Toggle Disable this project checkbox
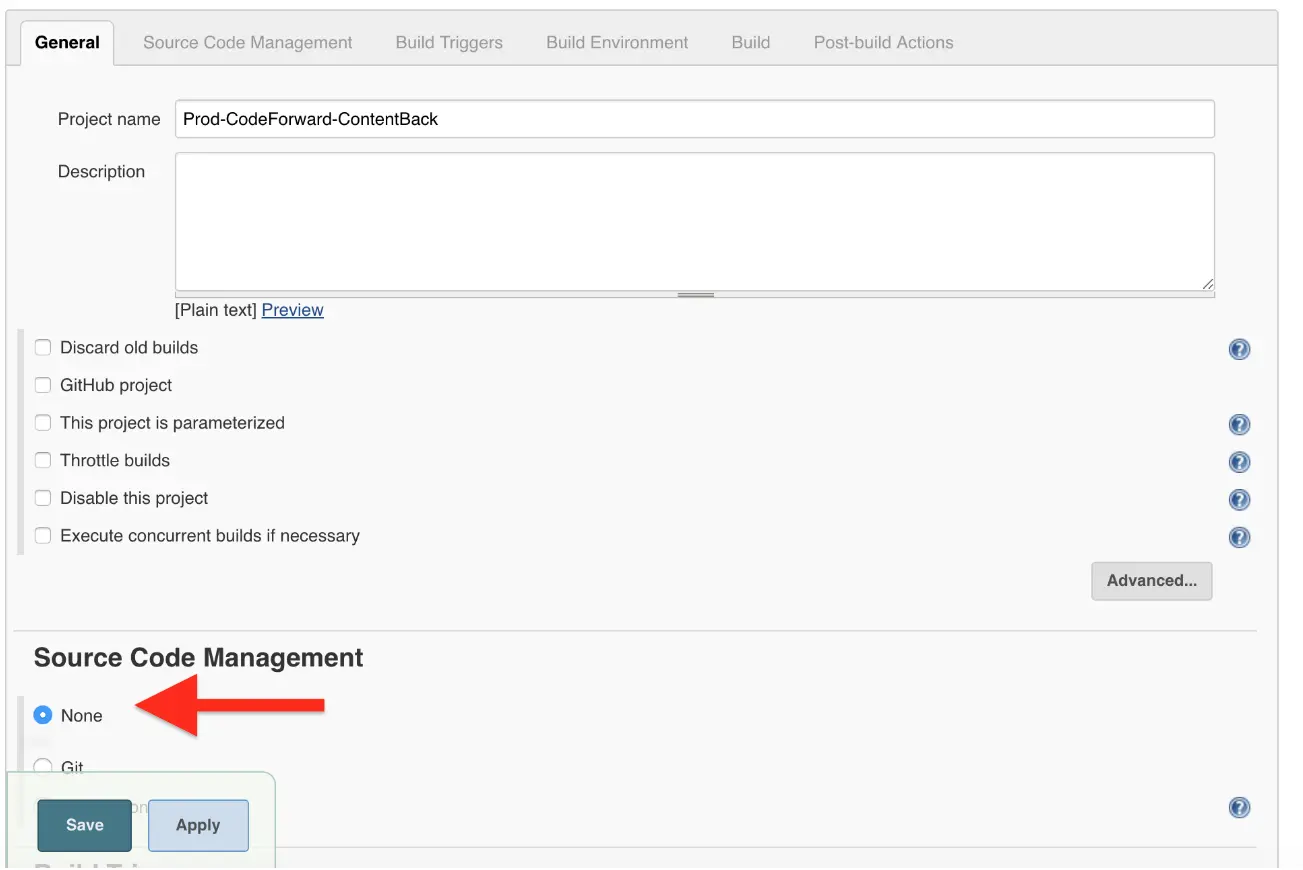The width and height of the screenshot is (1303, 870). [43, 498]
